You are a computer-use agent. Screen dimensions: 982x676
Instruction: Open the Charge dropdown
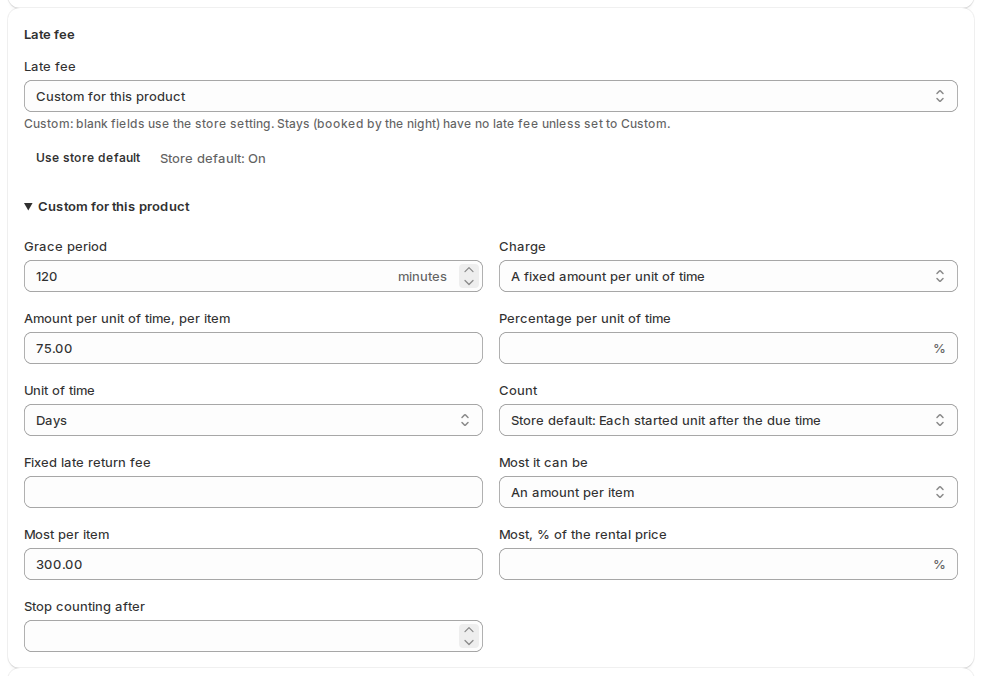tap(728, 276)
